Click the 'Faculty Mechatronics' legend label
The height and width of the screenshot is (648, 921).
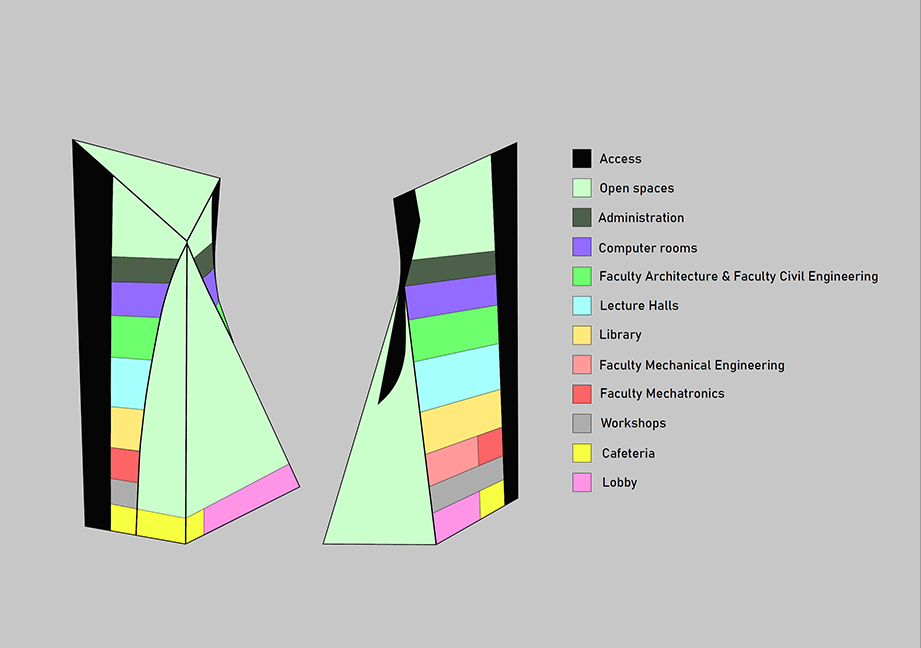(x=662, y=394)
